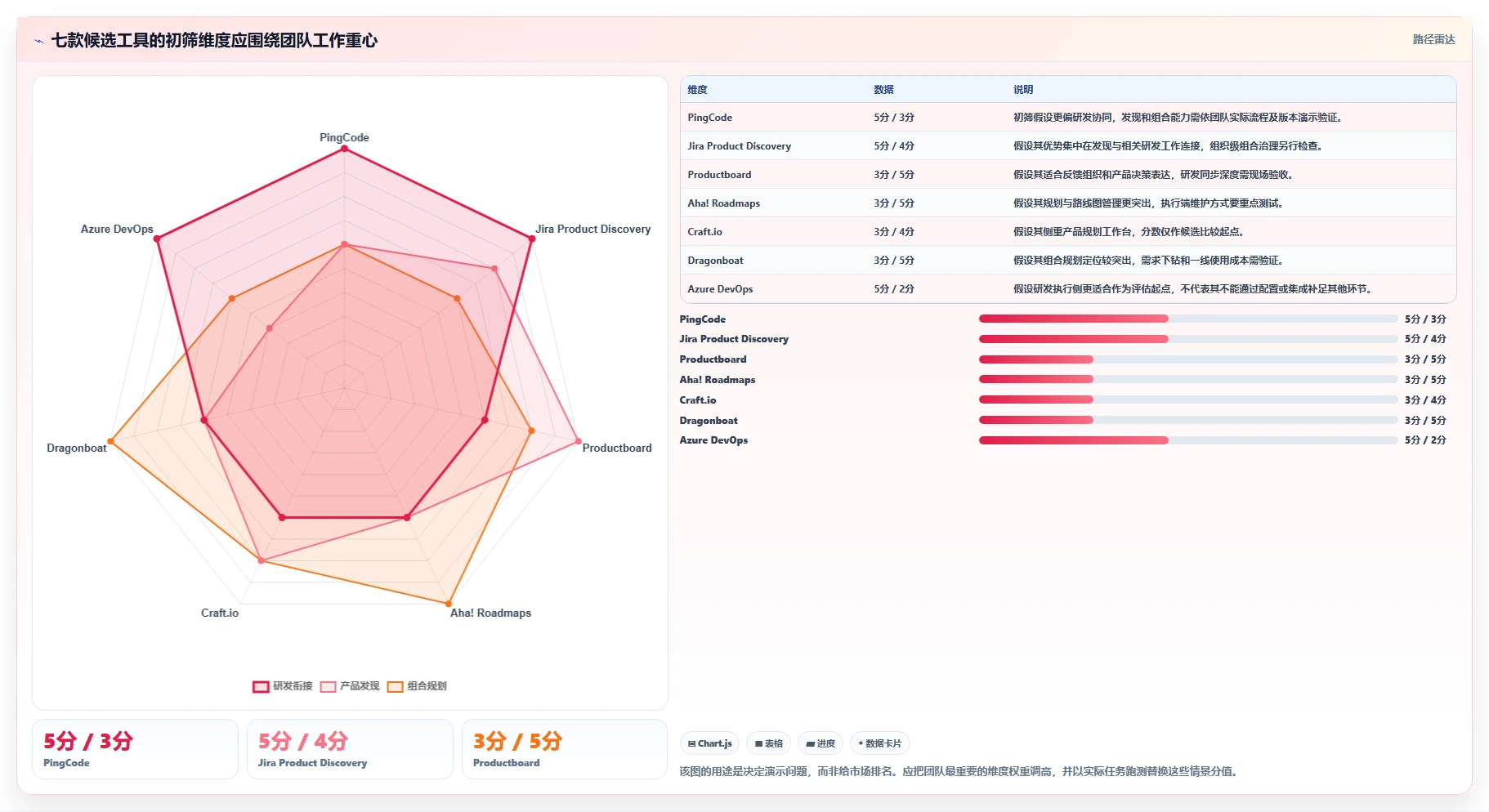
Task: Click the 数据 table column header
Action: click(883, 90)
